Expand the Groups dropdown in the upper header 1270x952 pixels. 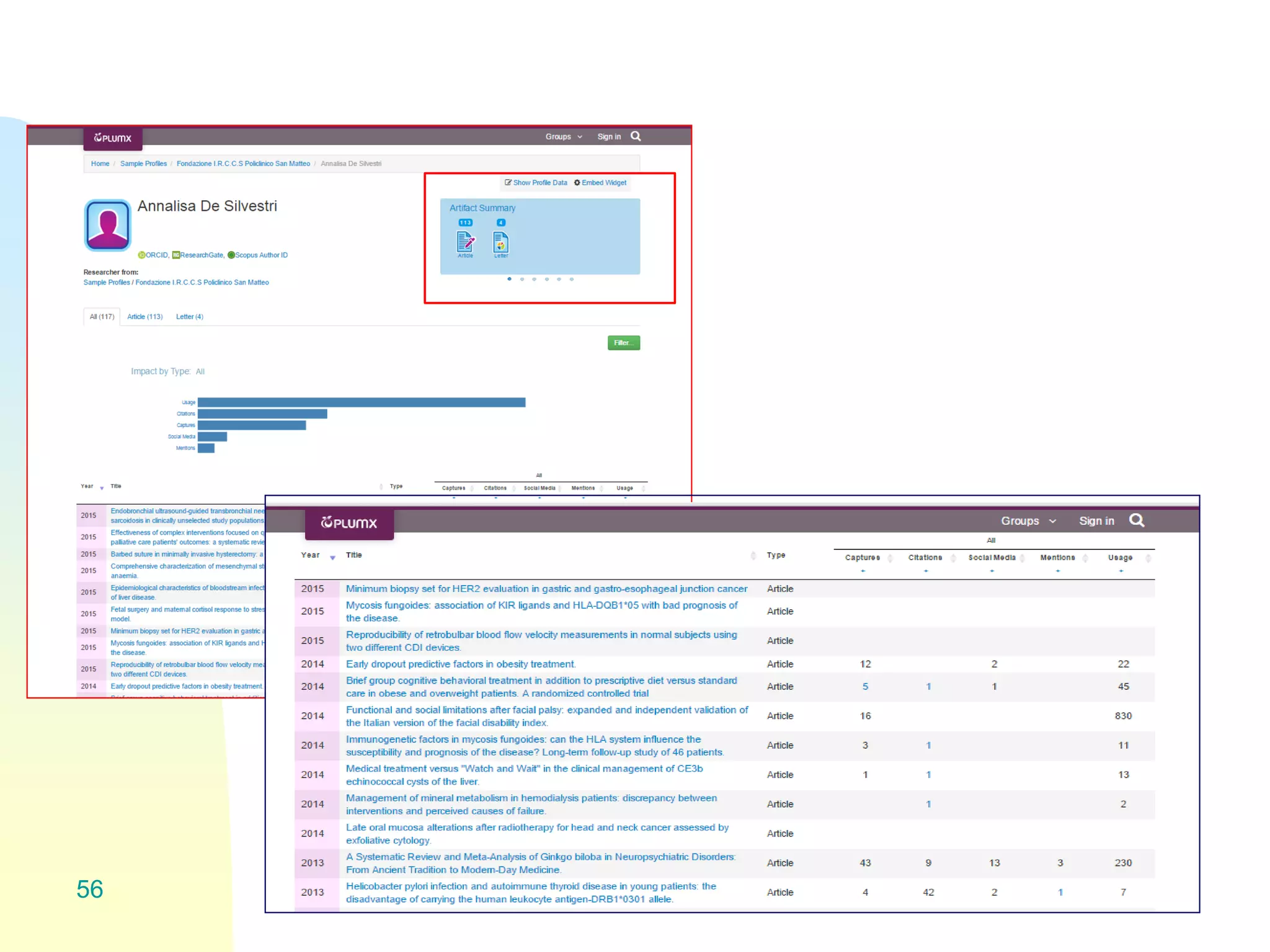click(x=563, y=137)
